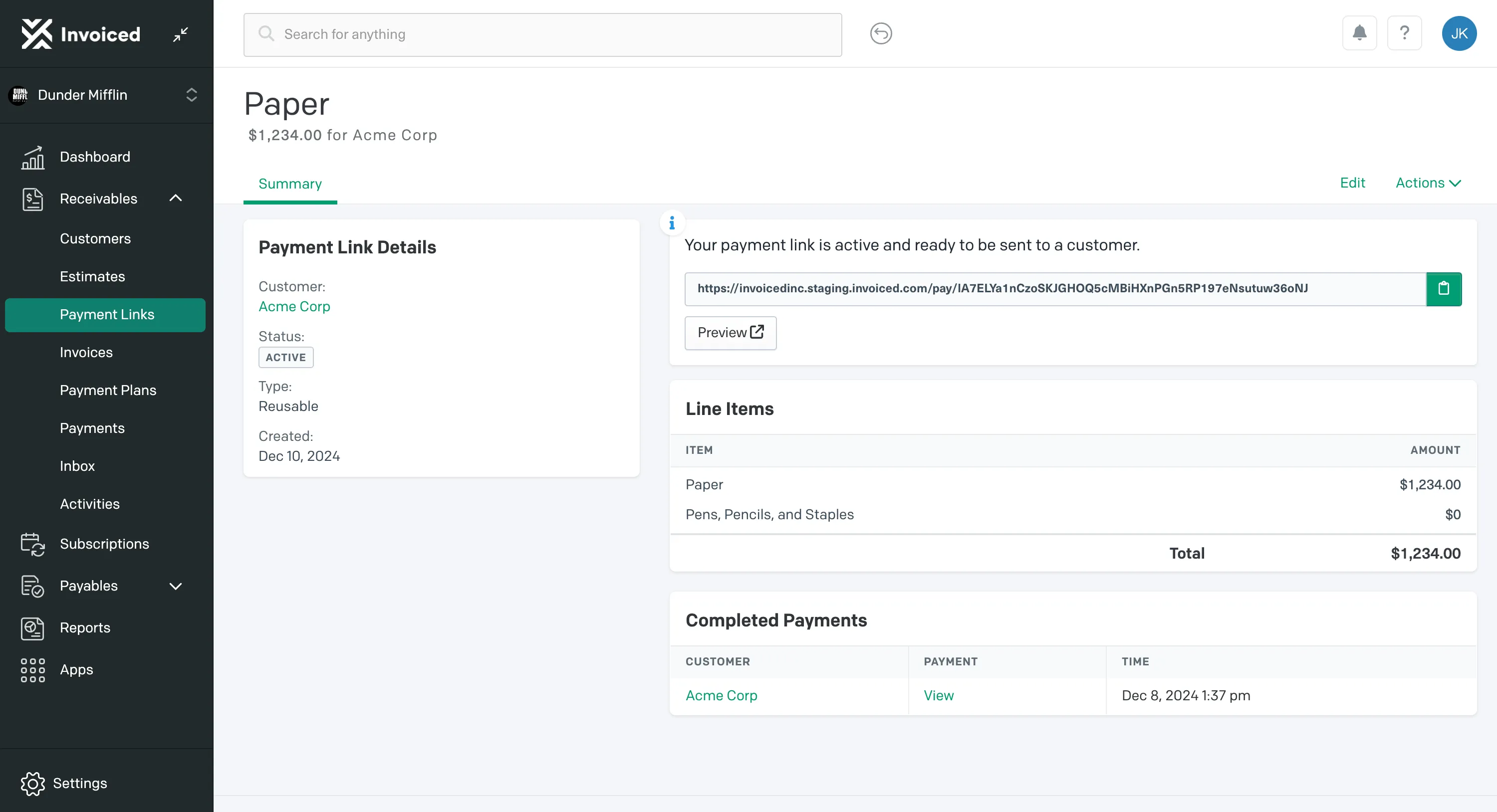Open the Subscriptions section
The height and width of the screenshot is (812, 1497).
point(85,544)
